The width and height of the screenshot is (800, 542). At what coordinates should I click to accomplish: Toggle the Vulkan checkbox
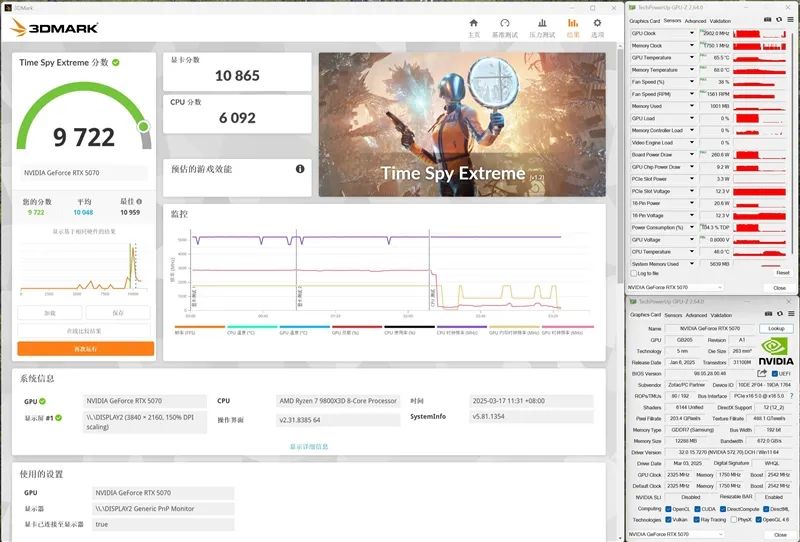[668, 520]
